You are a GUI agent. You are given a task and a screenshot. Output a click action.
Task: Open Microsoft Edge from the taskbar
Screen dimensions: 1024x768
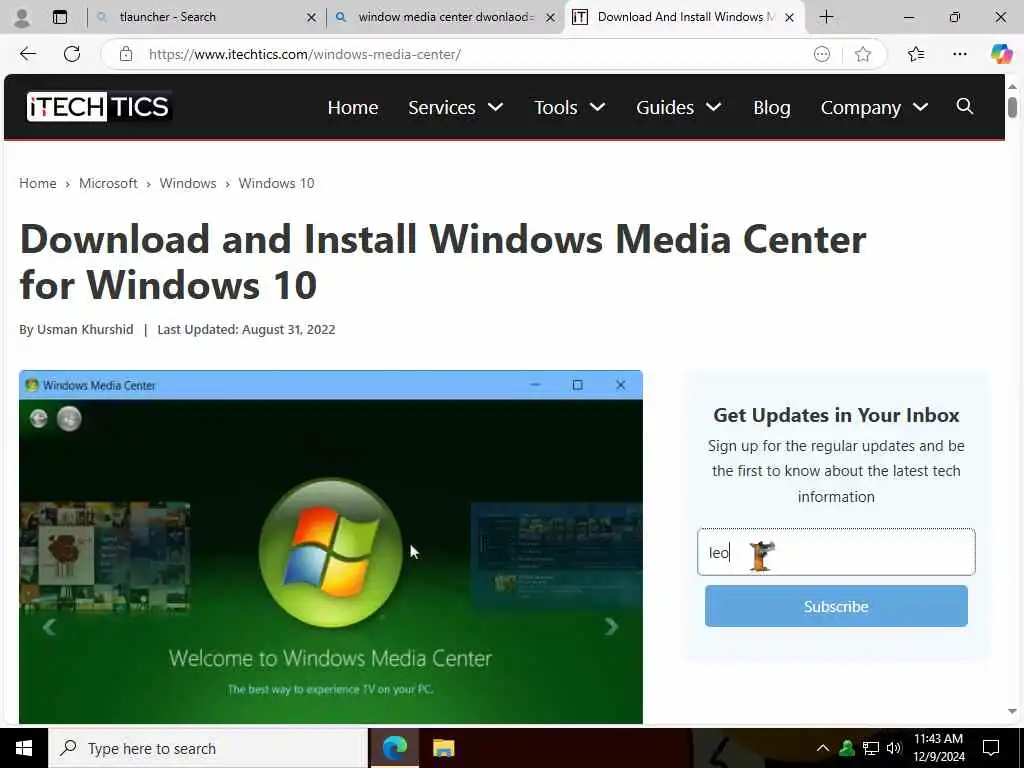394,748
